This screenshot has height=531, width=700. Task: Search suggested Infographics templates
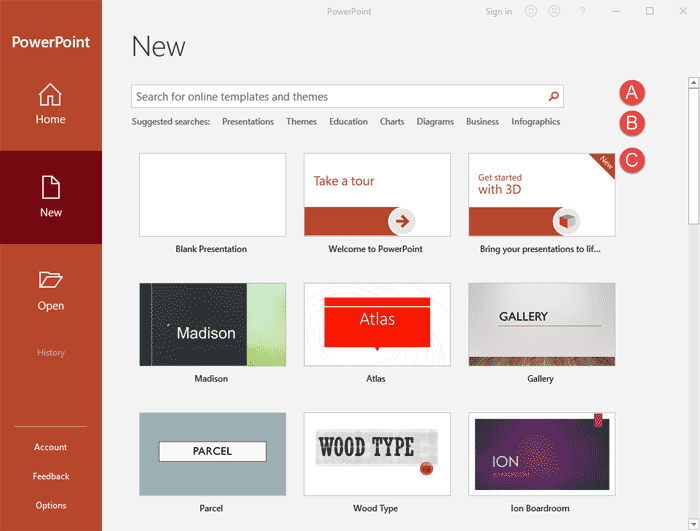click(x=535, y=121)
